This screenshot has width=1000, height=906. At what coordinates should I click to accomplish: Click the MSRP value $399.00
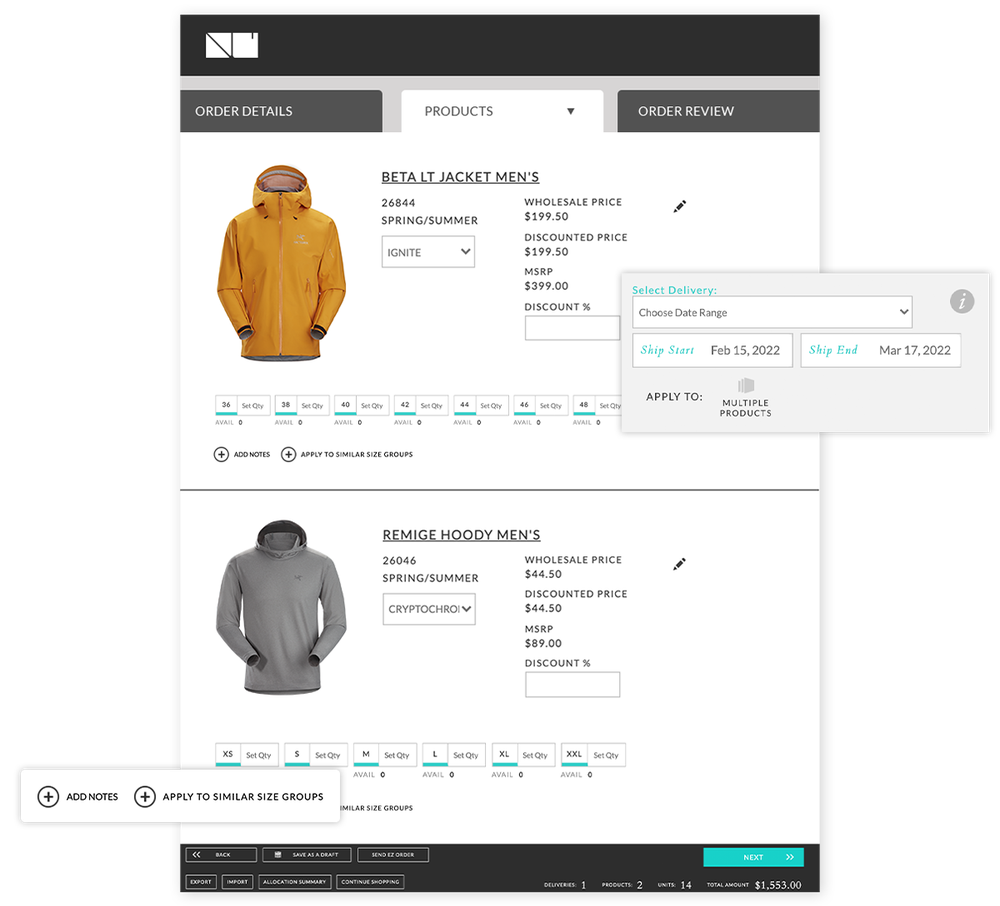pyautogui.click(x=546, y=286)
